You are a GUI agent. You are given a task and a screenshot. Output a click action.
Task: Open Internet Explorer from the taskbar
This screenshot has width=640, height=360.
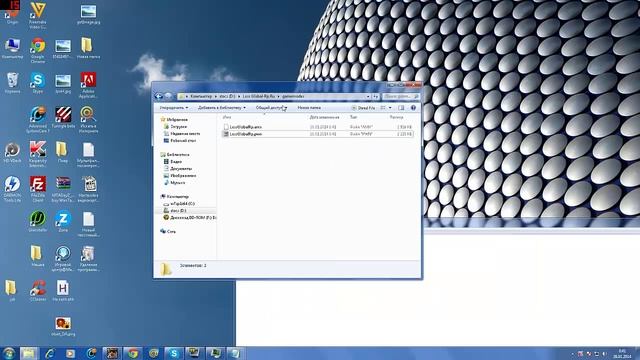point(50,353)
